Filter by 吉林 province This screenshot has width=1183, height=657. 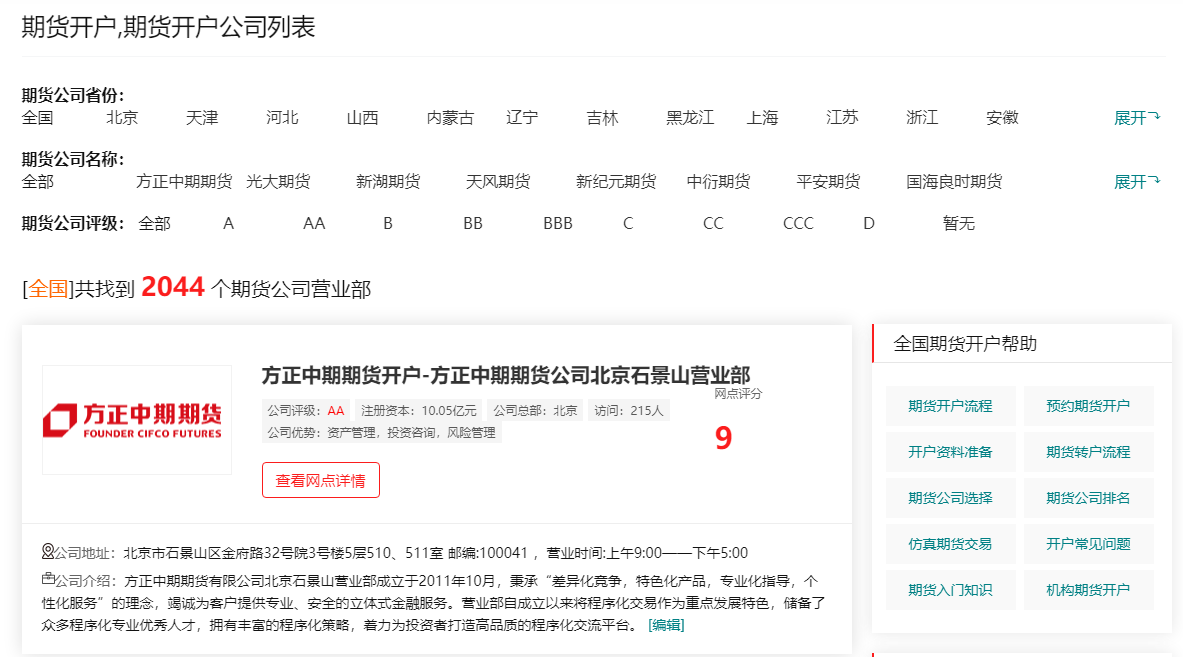coord(602,118)
